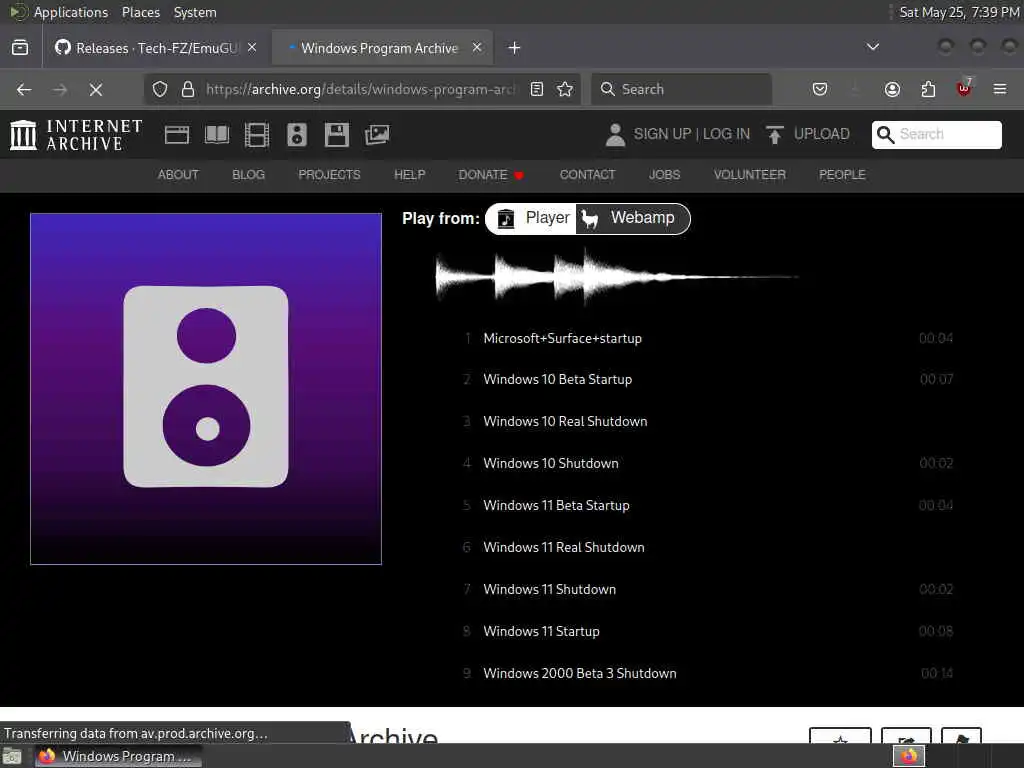Open the Texts book icon
Image resolution: width=1024 pixels, height=768 pixels.
pos(217,135)
